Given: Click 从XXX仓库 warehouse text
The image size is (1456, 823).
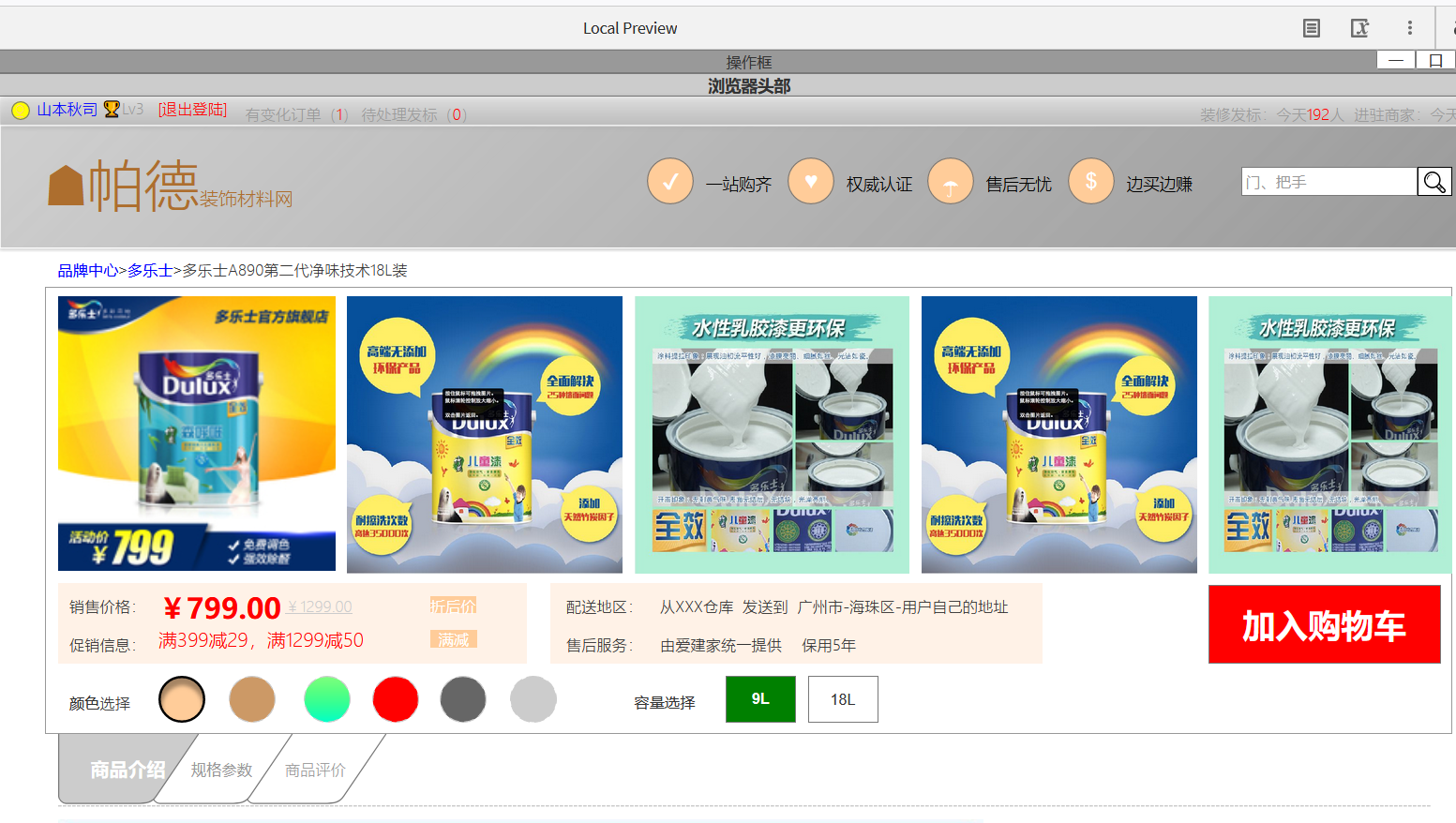Looking at the screenshot, I should pyautogui.click(x=697, y=607).
